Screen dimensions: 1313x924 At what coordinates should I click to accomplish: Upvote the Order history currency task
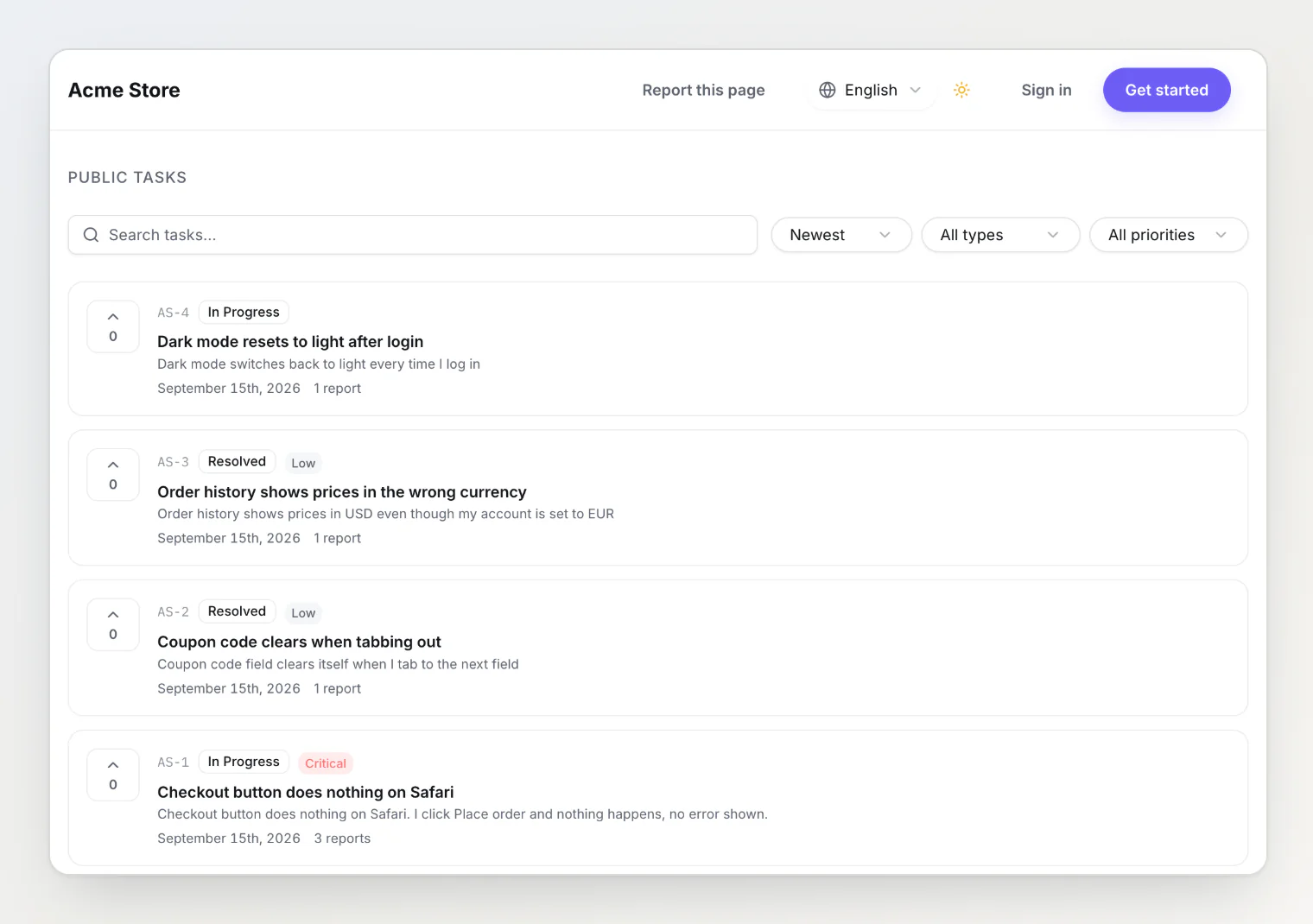point(113,475)
